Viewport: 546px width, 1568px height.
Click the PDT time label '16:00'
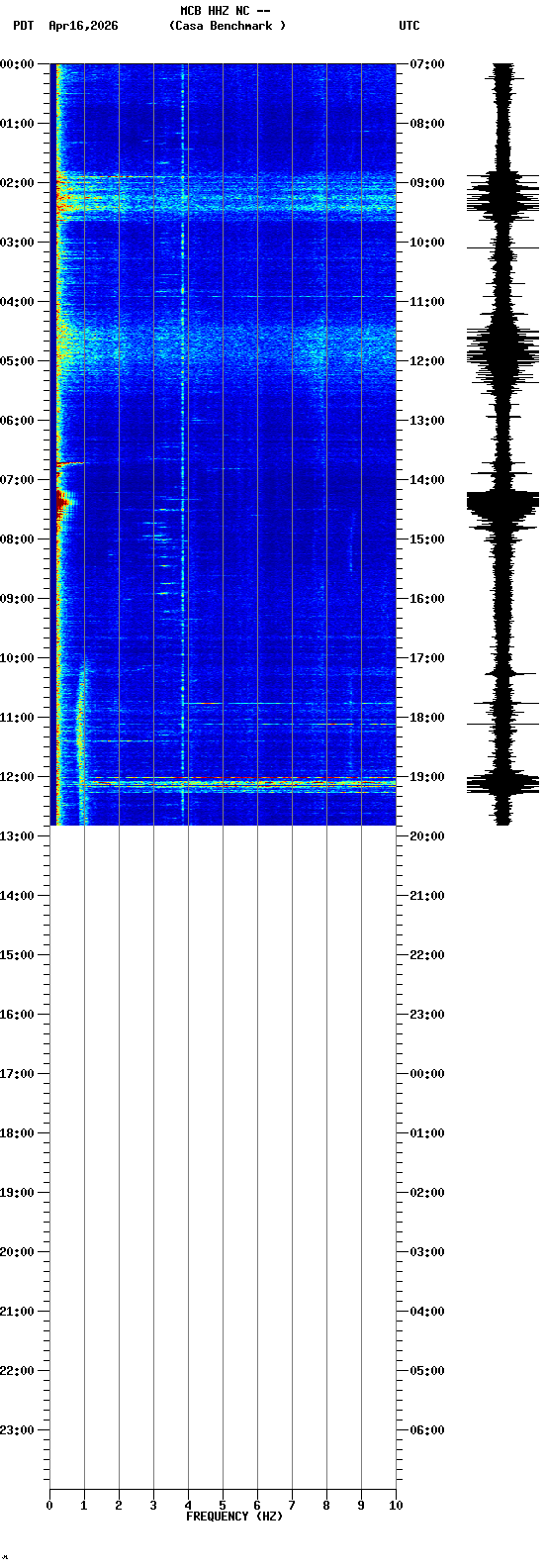coord(17,1015)
